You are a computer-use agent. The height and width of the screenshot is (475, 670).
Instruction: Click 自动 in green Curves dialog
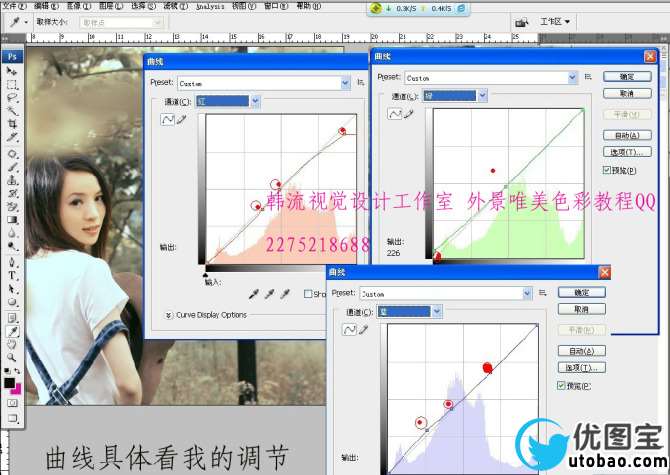627,135
